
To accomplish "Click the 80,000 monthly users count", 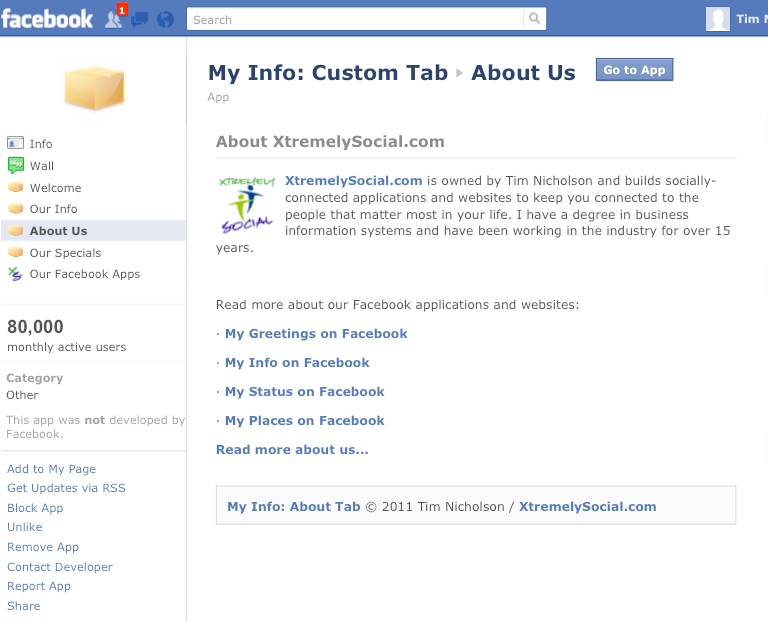I will coord(35,327).
